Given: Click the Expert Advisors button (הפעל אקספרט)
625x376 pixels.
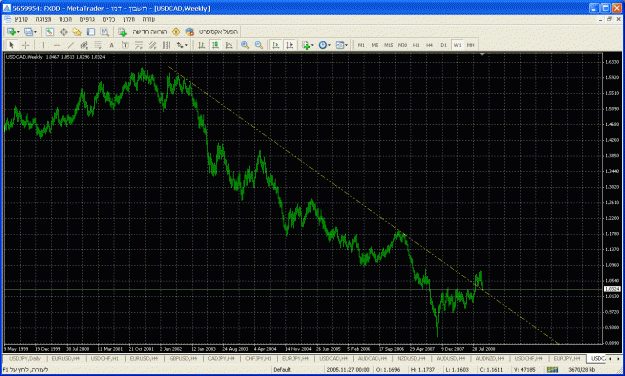Looking at the screenshot, I should [x=212, y=31].
